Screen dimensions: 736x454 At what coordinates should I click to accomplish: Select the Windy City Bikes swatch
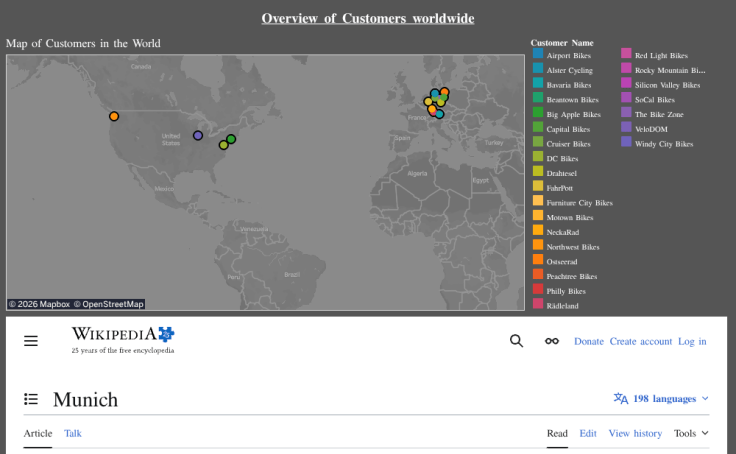point(626,142)
